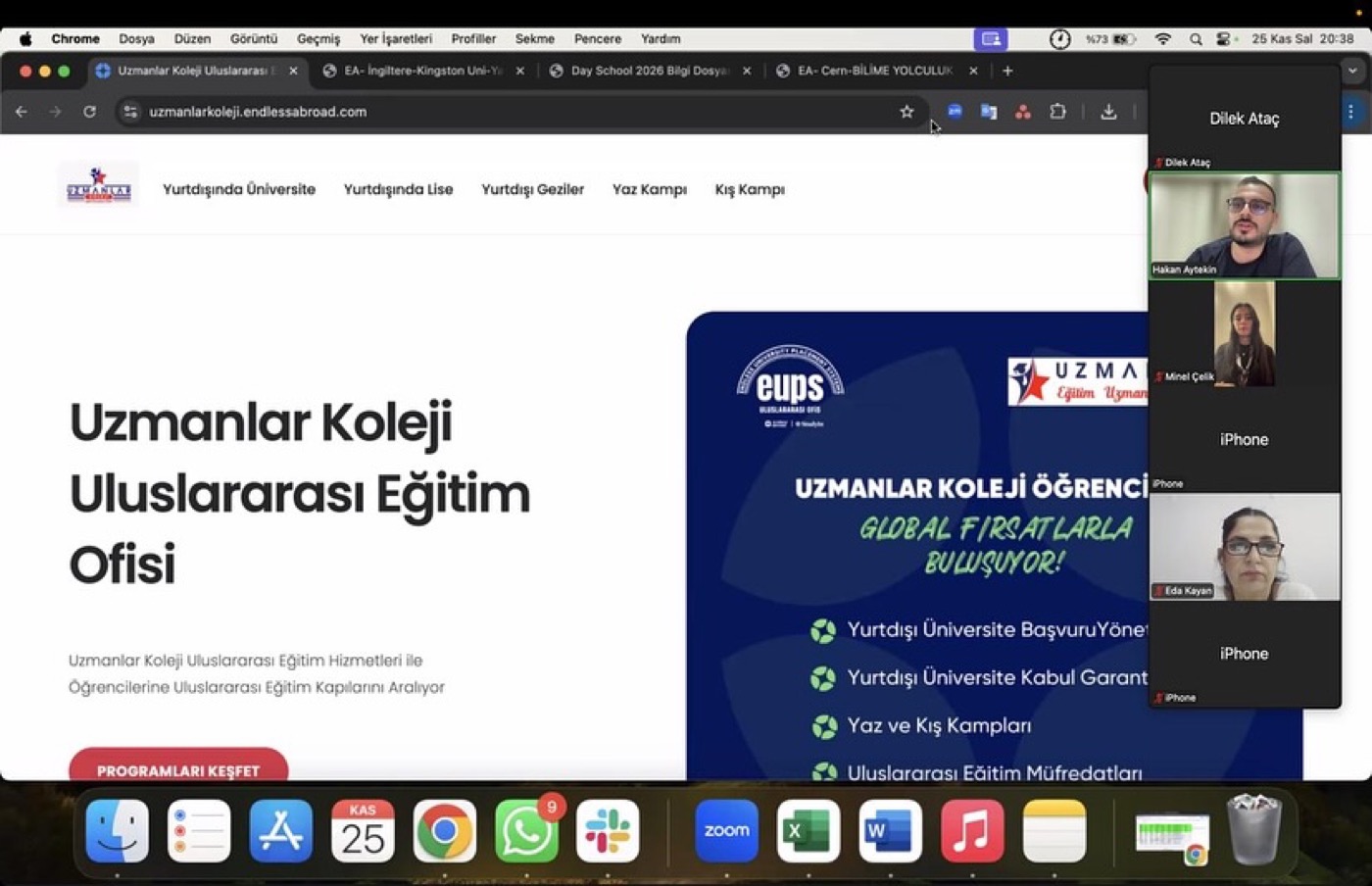Open the Profiller menu
Image resolution: width=1372 pixels, height=886 pixels.
point(473,39)
